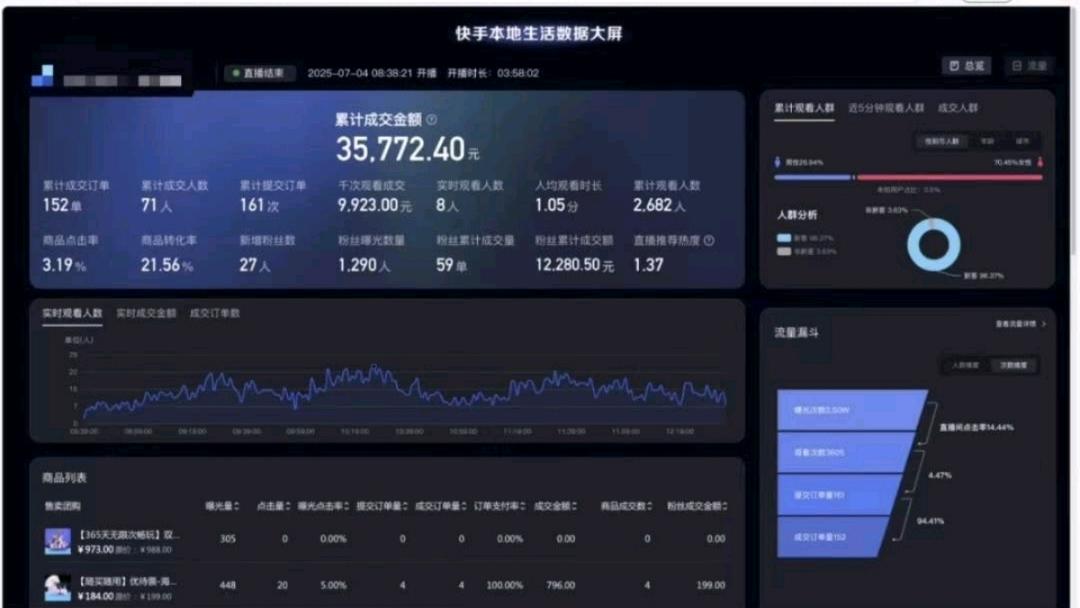Click gray 非新客 legend swatch
Screen dimensions: 1080x608
tap(784, 251)
